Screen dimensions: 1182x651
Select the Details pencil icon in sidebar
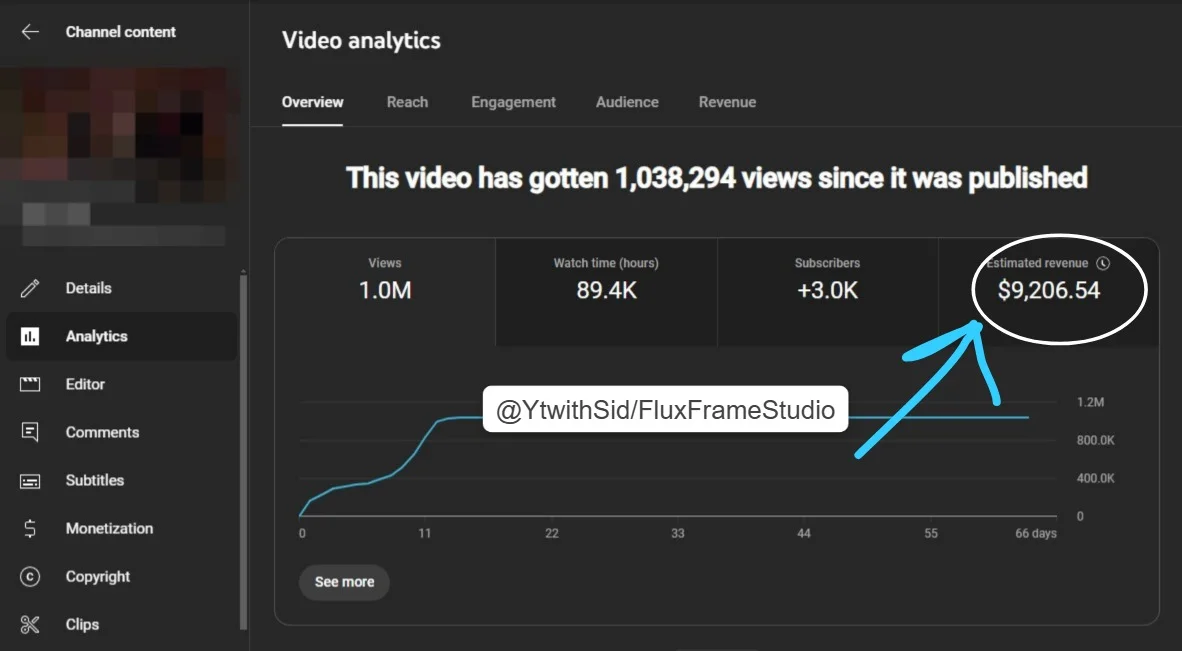click(x=30, y=287)
